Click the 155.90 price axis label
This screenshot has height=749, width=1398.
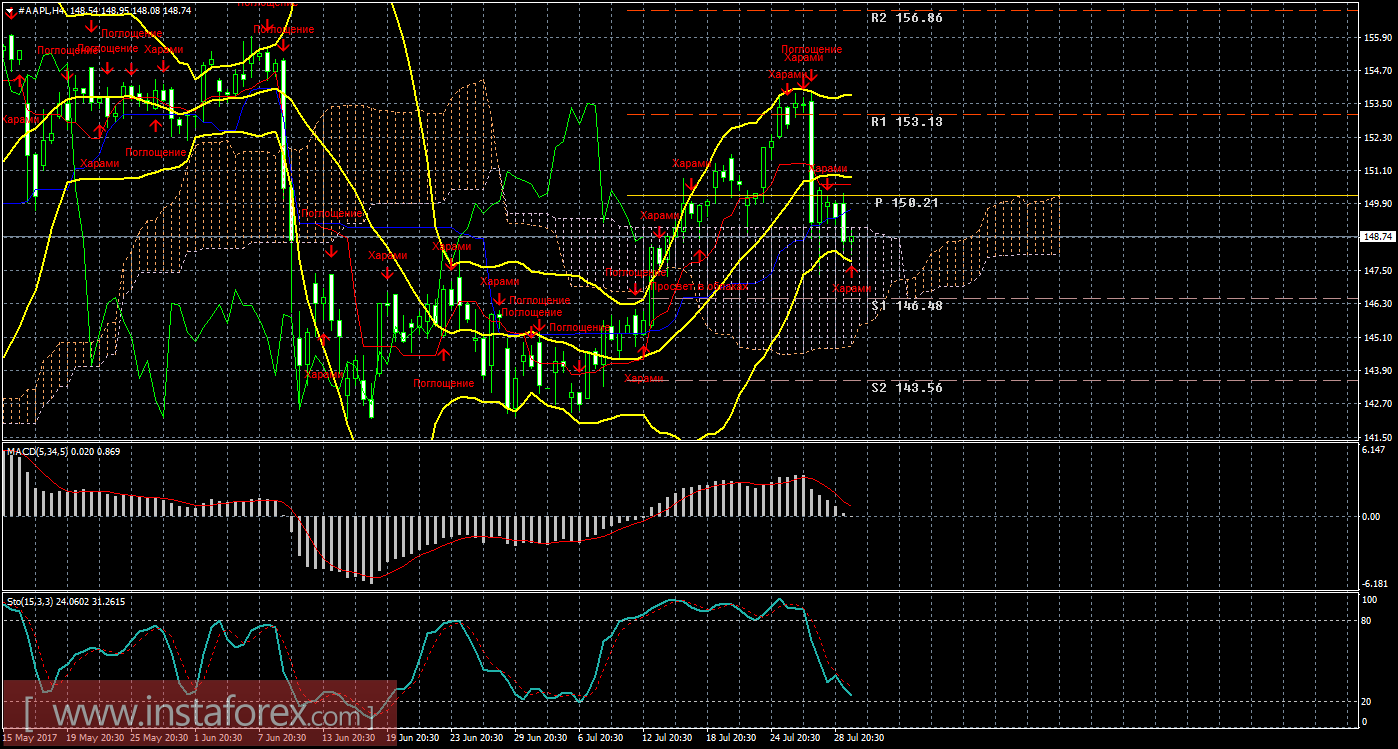click(1377, 38)
